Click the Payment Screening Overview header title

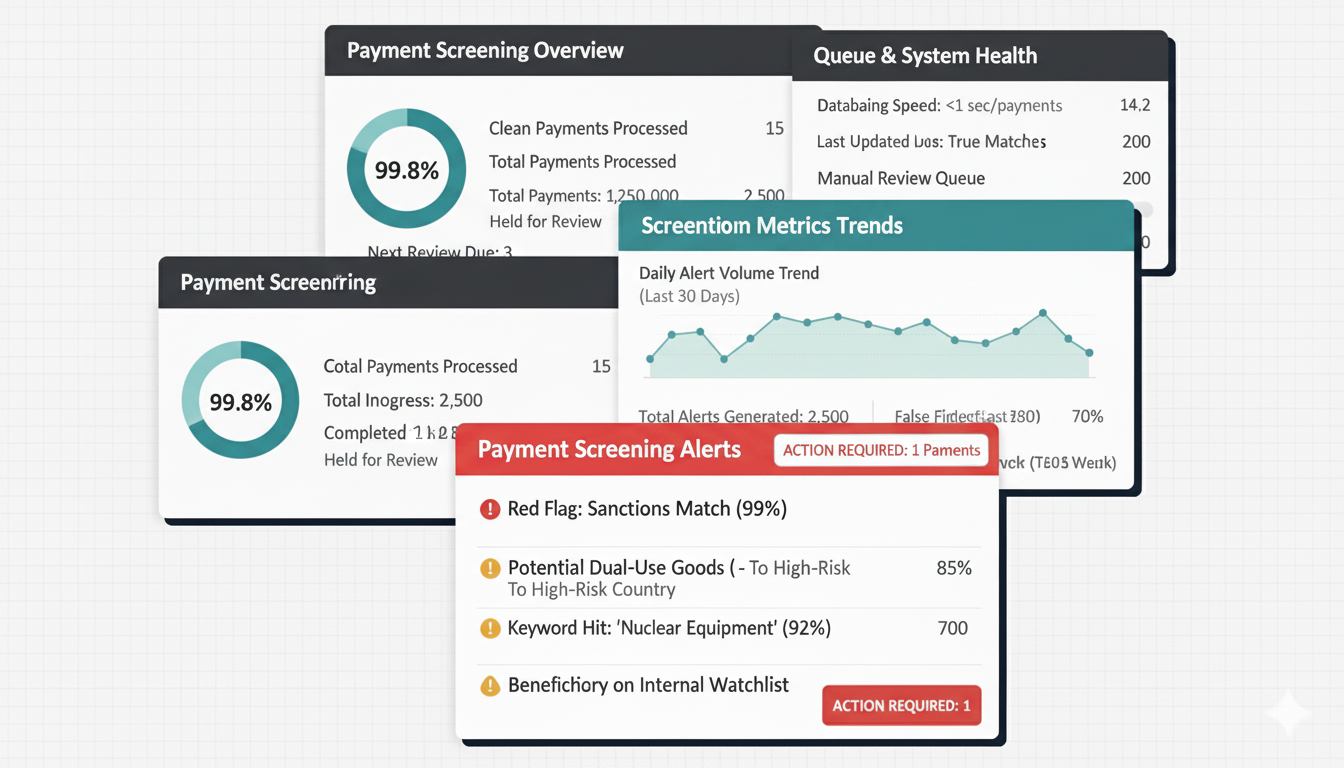click(485, 51)
